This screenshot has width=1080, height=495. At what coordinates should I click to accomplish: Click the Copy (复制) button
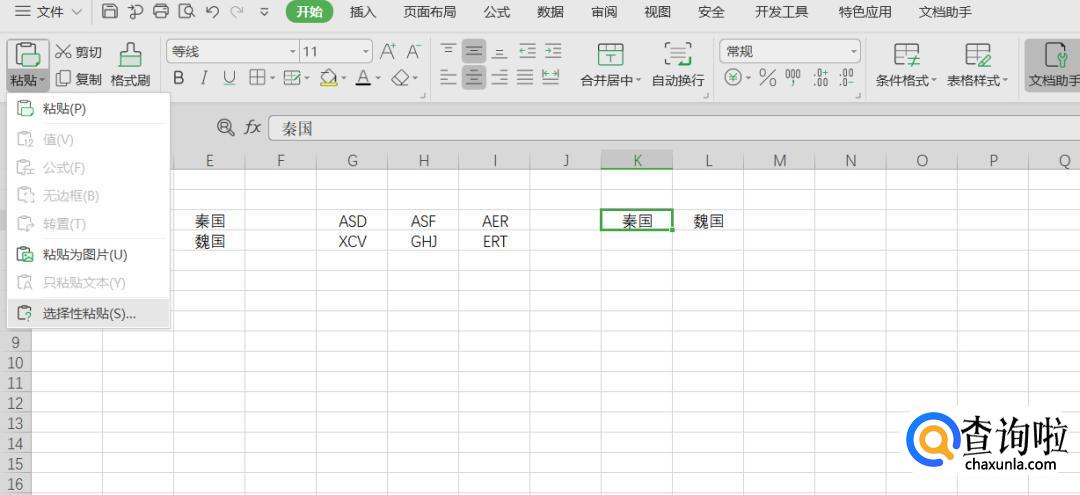tap(78, 79)
